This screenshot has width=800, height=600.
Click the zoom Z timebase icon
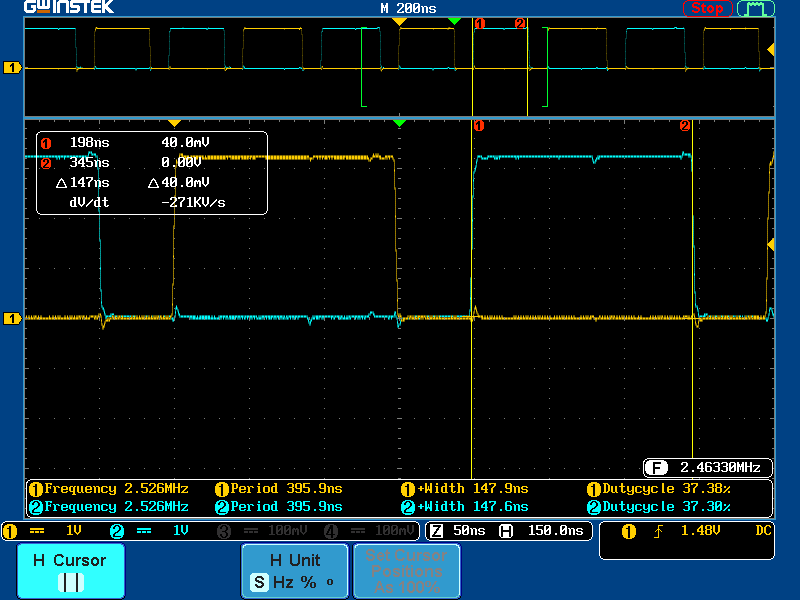point(437,532)
